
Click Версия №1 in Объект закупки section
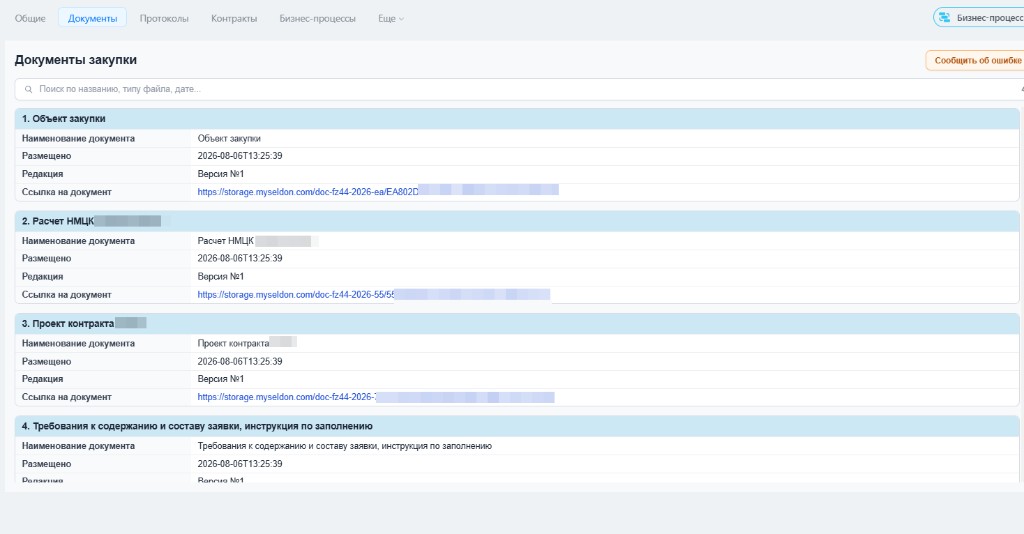tap(221, 174)
